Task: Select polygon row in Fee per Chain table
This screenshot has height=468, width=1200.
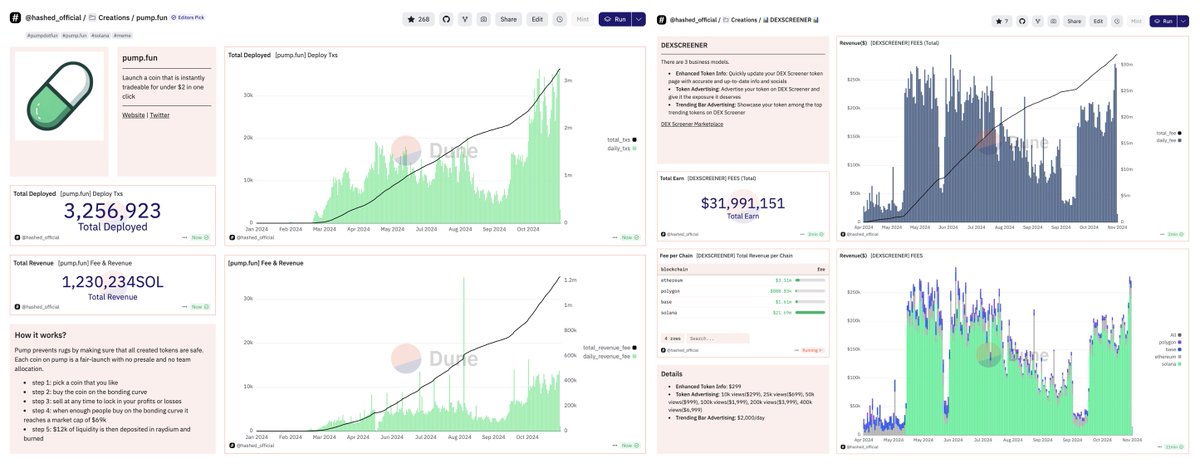Action: tap(744, 291)
